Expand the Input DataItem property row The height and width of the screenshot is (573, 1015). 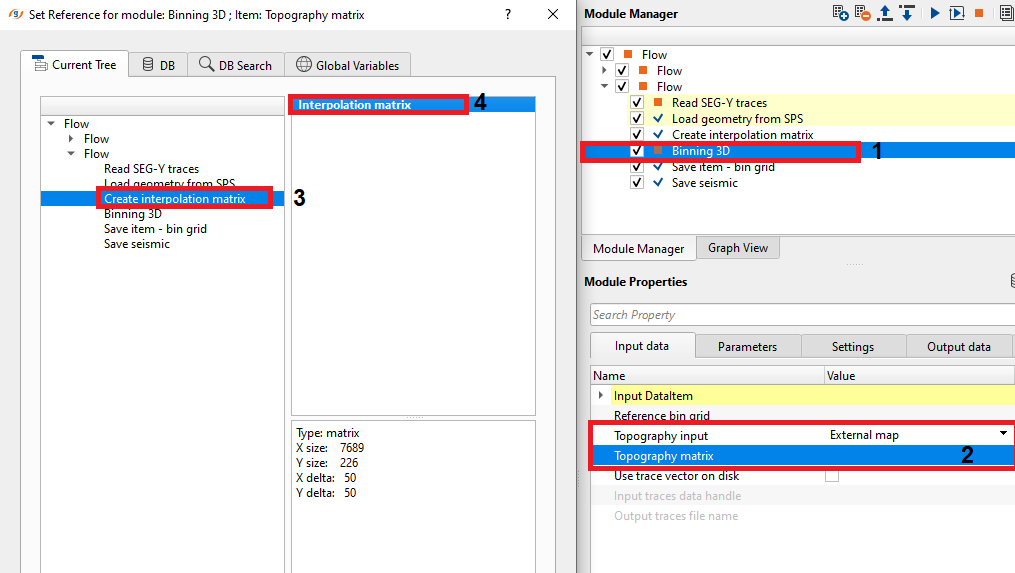pyautogui.click(x=601, y=396)
